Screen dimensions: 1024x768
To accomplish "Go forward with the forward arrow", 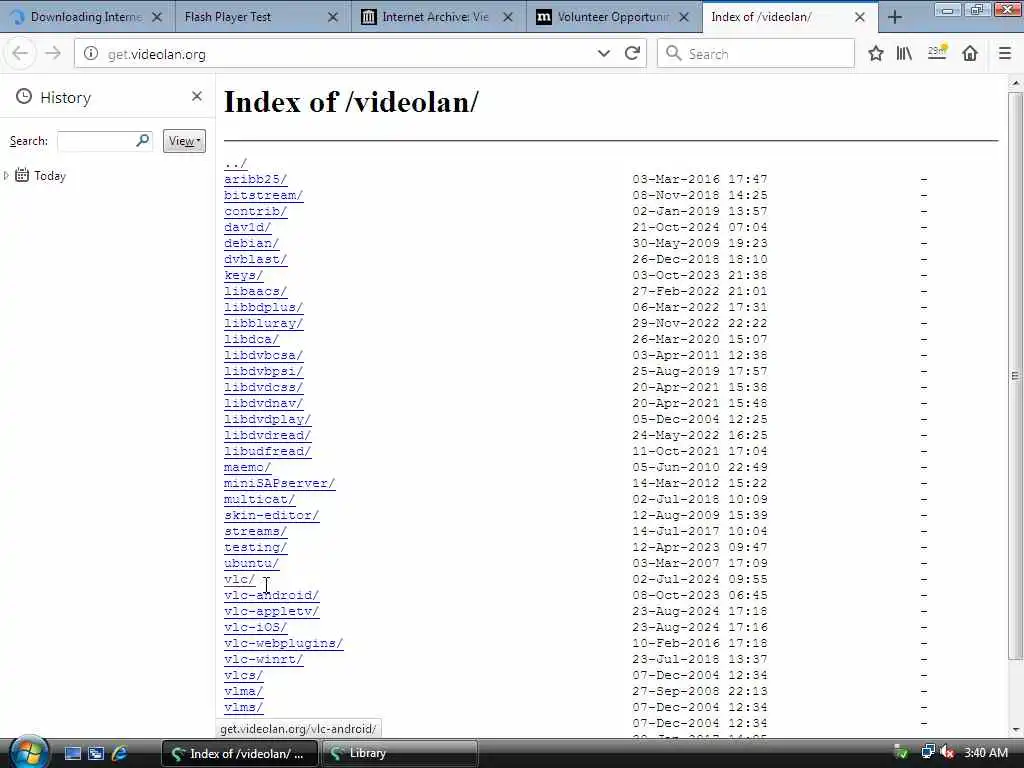I will [x=54, y=54].
